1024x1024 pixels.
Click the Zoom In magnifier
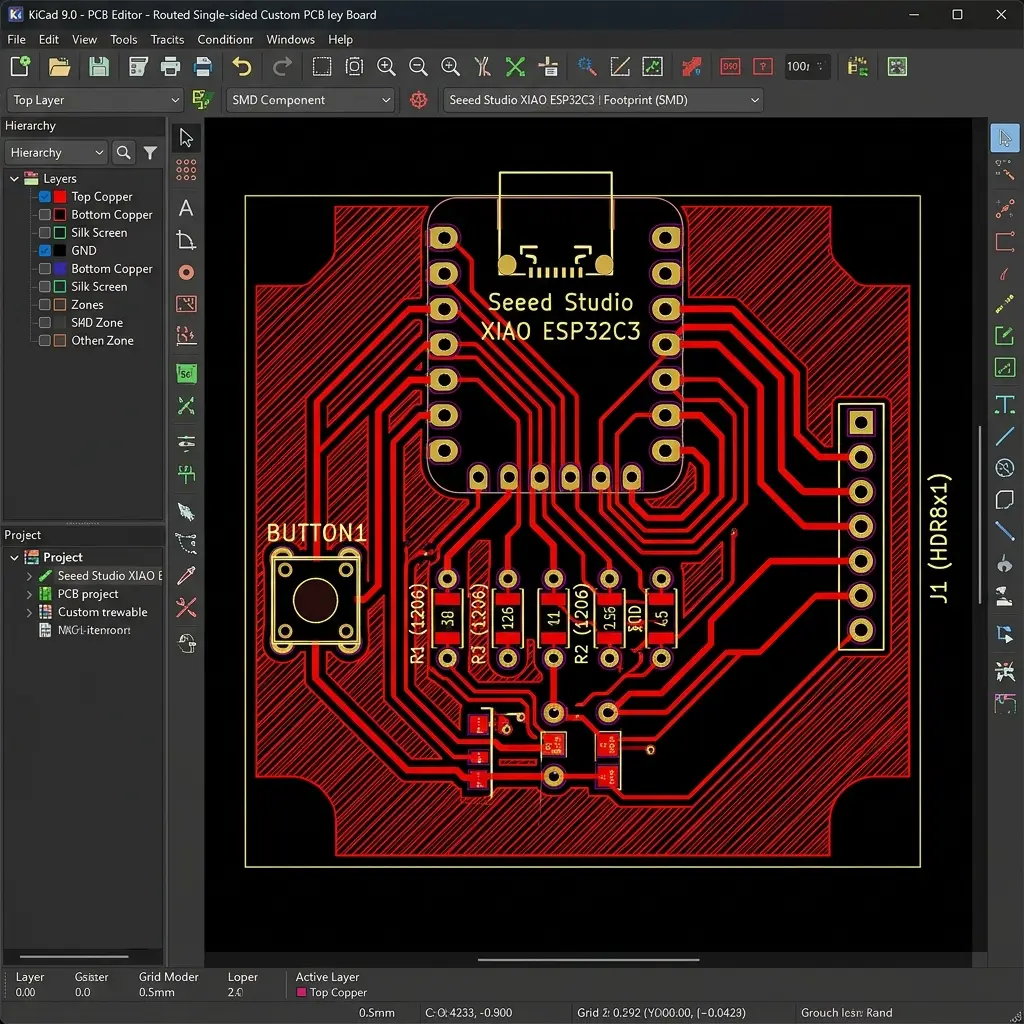tap(387, 67)
